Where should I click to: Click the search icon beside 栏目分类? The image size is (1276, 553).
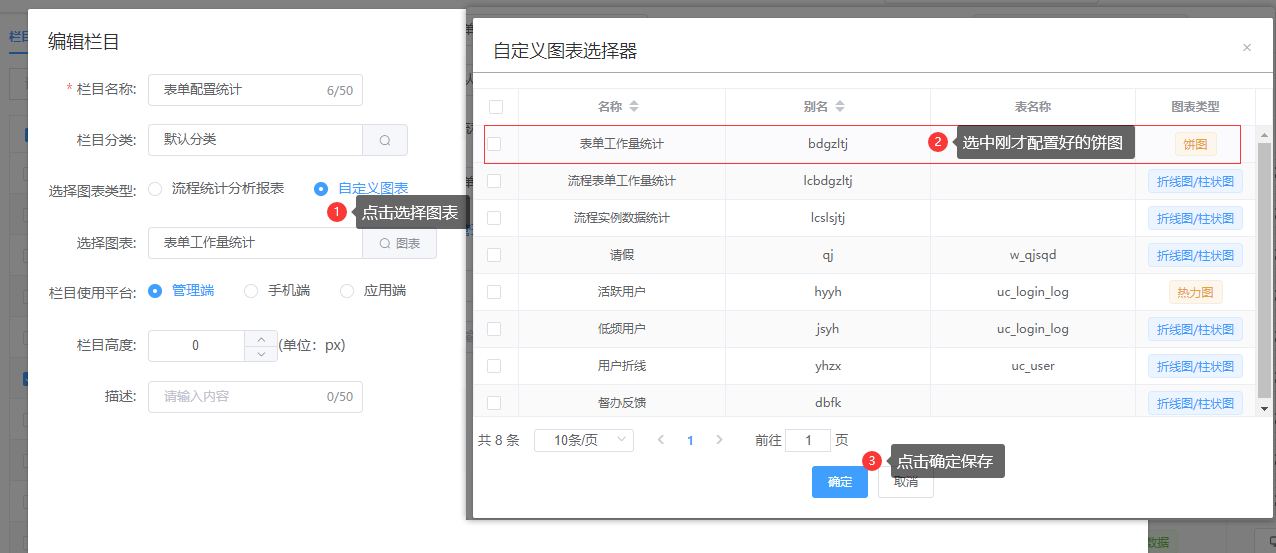(x=385, y=140)
